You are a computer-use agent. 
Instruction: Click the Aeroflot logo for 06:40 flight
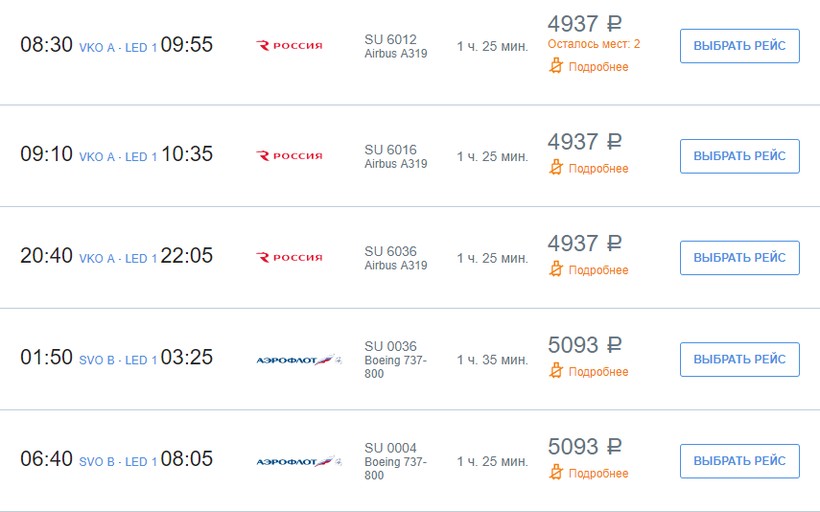pyautogui.click(x=298, y=461)
